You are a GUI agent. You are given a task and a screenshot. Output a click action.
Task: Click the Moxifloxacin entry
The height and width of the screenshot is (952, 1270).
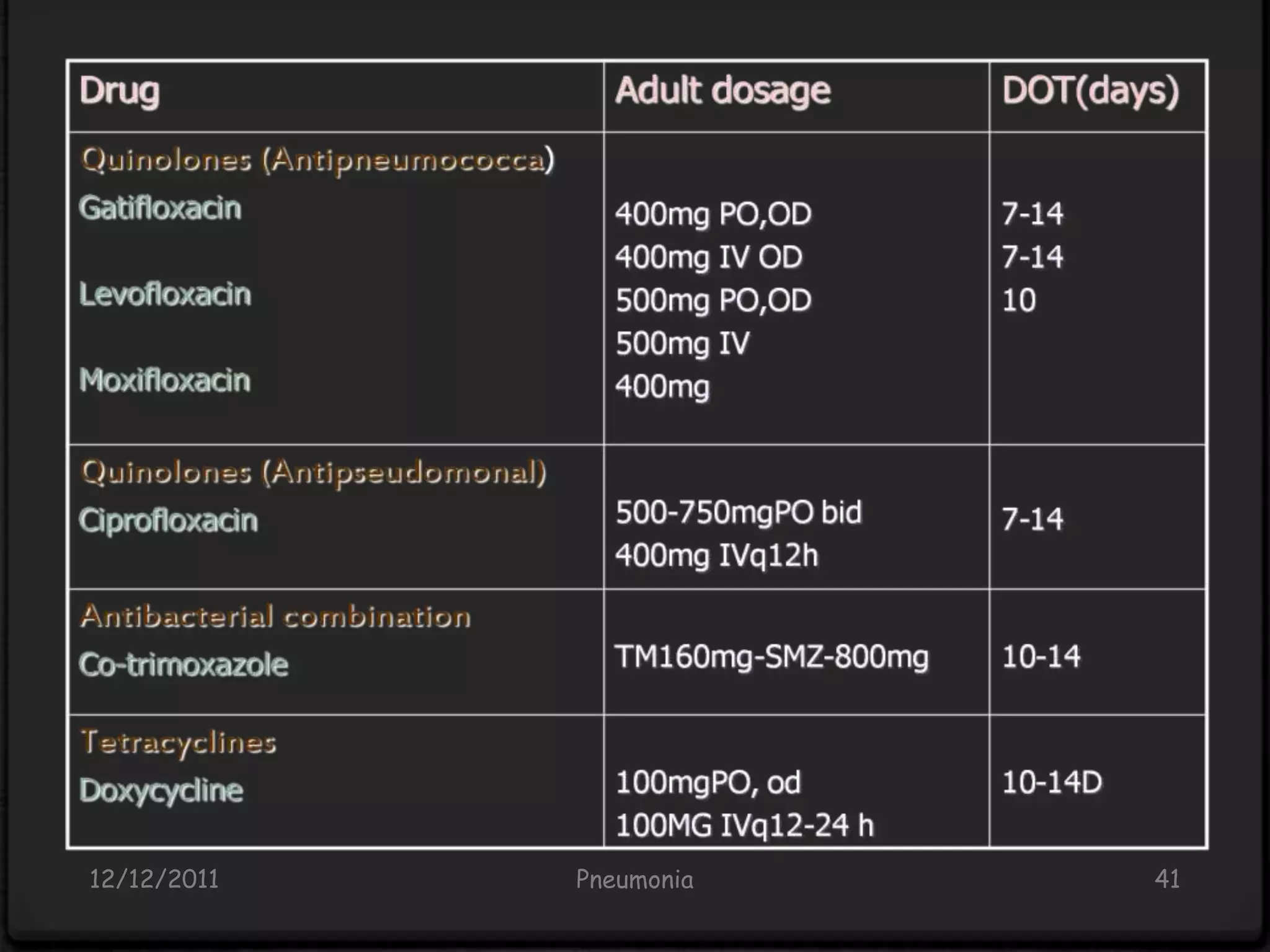click(165, 380)
